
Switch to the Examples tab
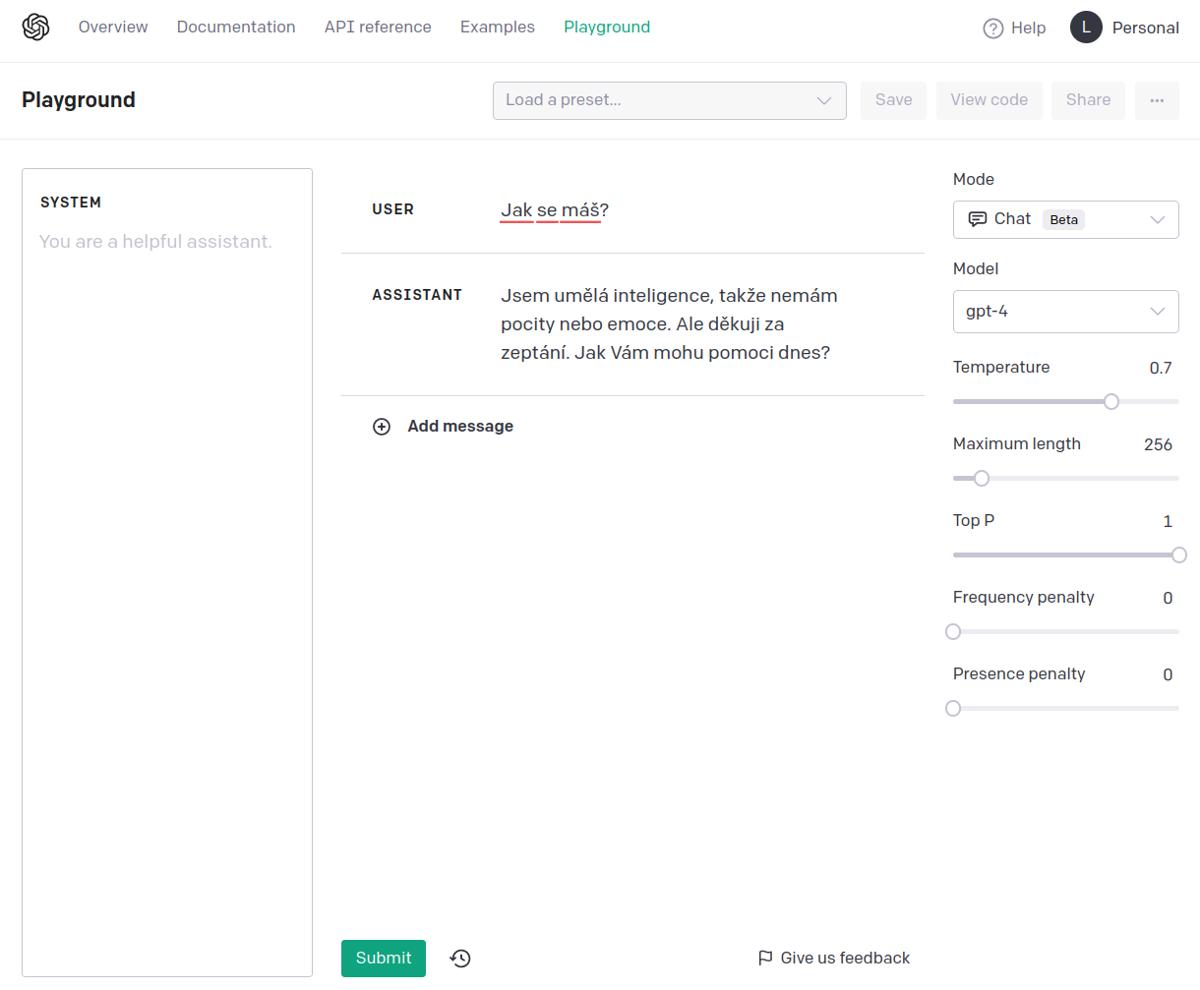pyautogui.click(x=497, y=27)
